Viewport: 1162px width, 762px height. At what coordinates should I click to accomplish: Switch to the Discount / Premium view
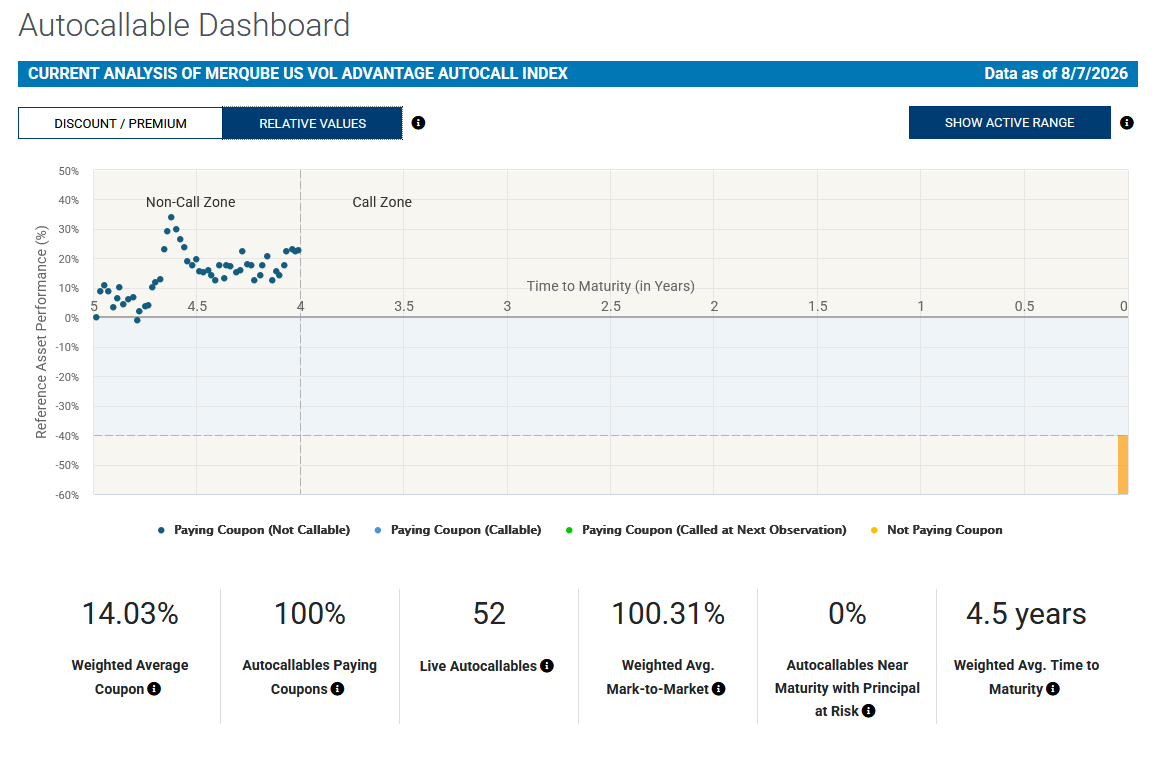[x=120, y=123]
